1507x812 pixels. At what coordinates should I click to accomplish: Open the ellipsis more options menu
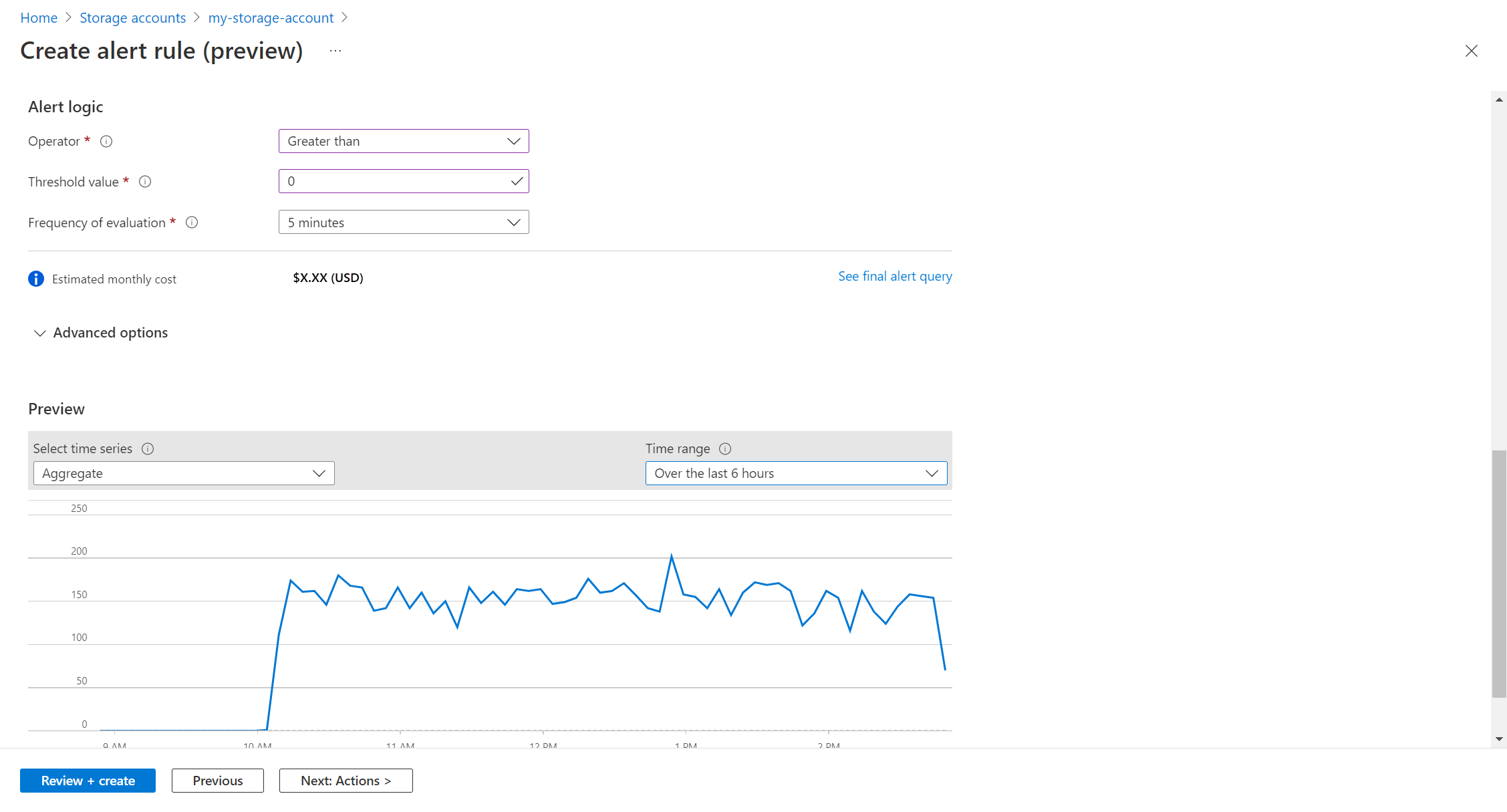335,51
